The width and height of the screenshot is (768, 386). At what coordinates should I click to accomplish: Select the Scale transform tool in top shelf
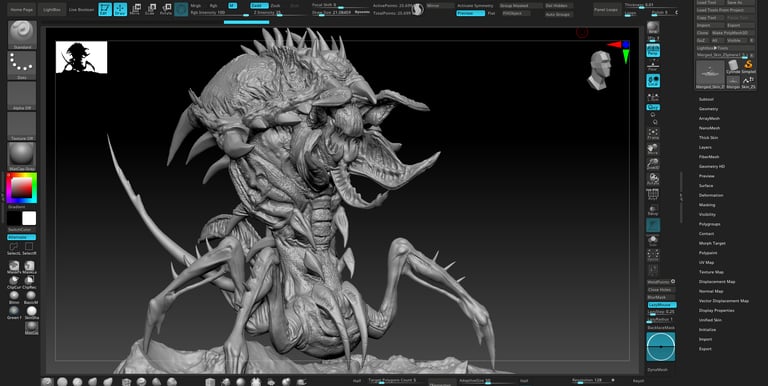[150, 9]
